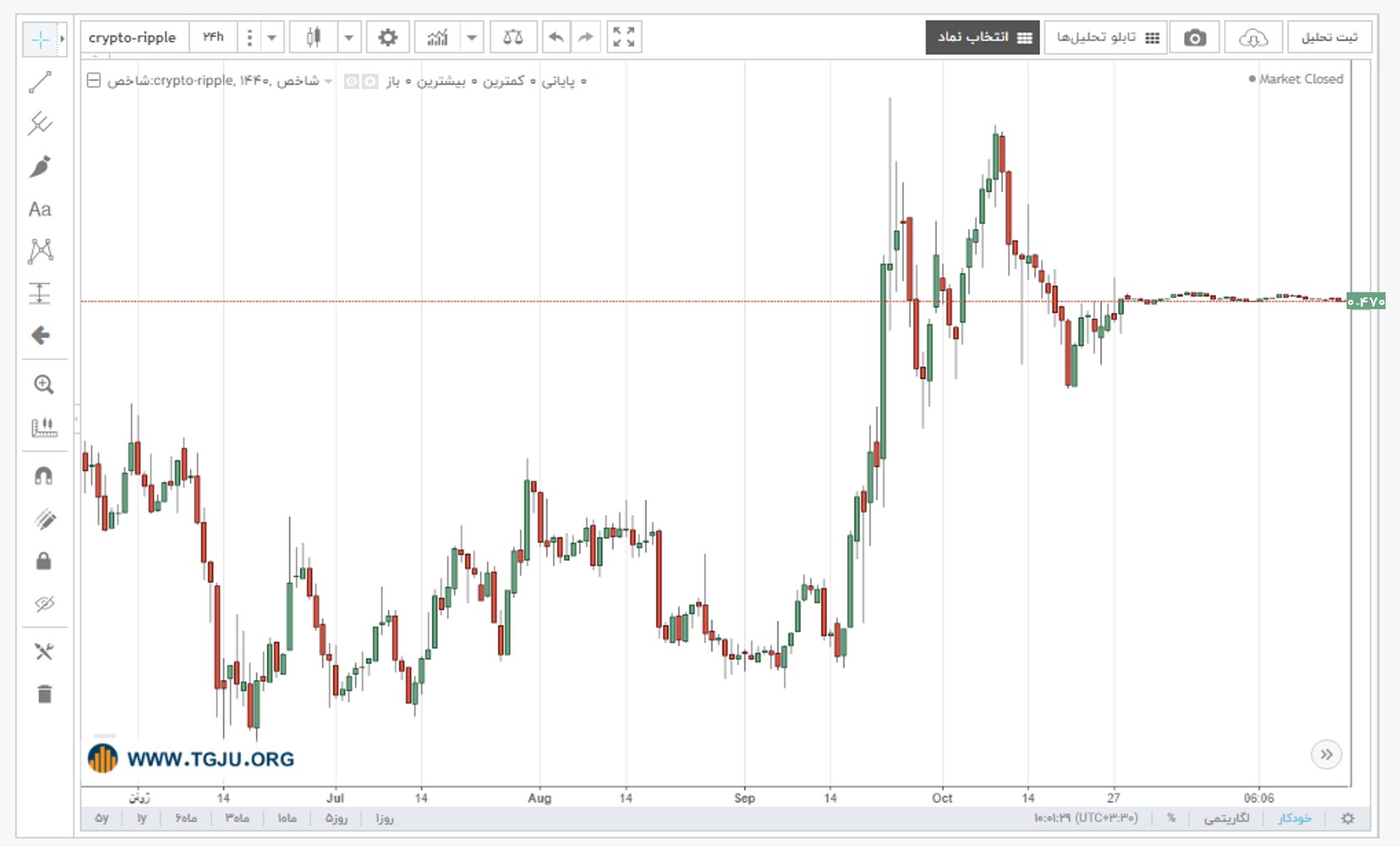Toggle logarithmic scale (لگاریتمی)
The width and height of the screenshot is (1400, 847).
pyautogui.click(x=1226, y=818)
